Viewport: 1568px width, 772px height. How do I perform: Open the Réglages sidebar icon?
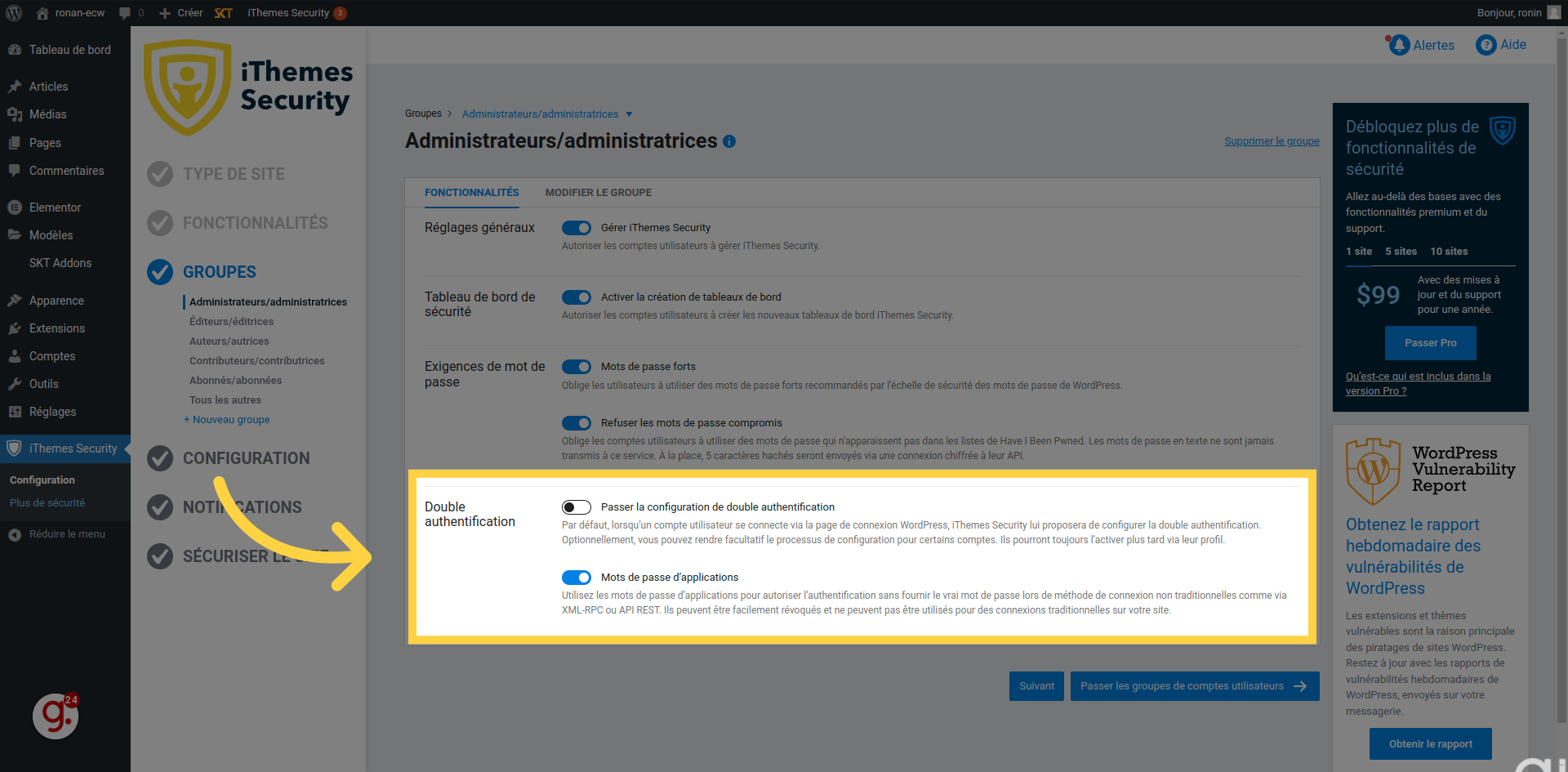[15, 412]
